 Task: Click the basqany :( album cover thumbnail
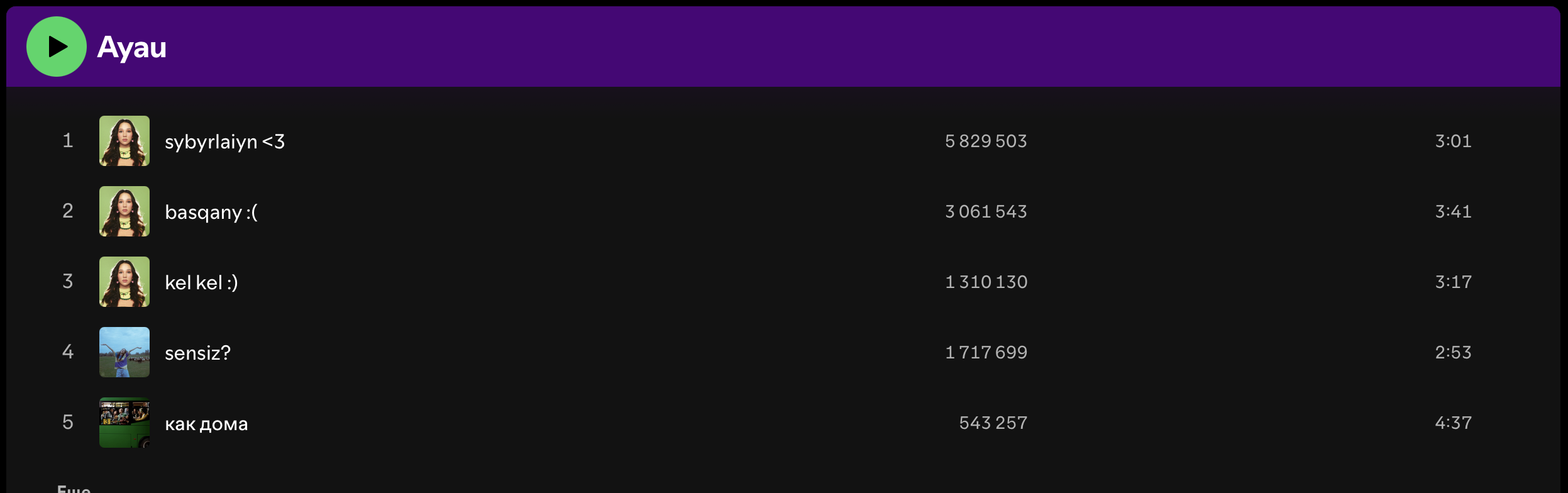(x=124, y=211)
